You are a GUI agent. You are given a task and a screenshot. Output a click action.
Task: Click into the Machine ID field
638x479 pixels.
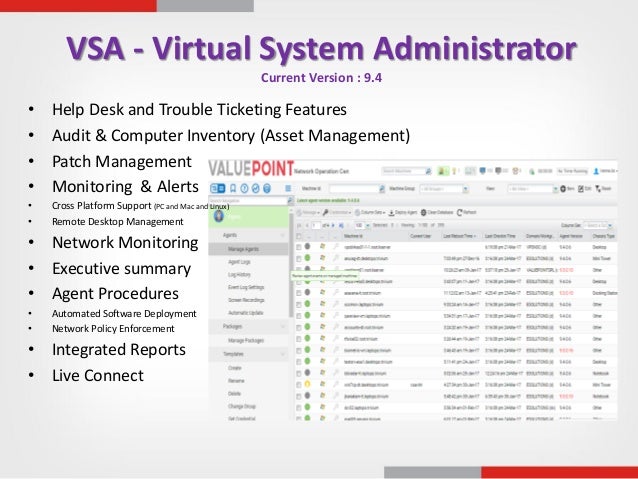[354, 189]
